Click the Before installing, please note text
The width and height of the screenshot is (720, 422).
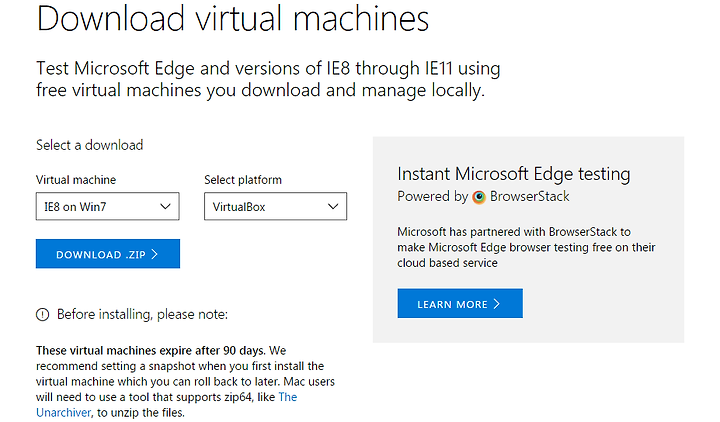142,315
